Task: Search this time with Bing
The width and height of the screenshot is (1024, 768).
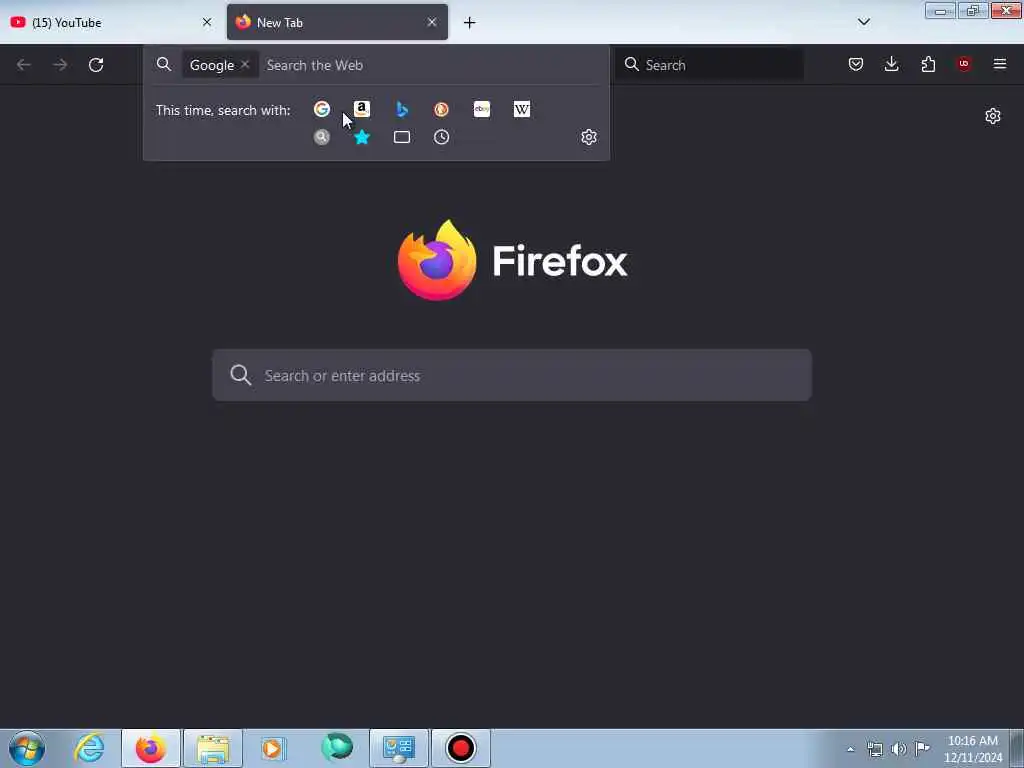Action: pyautogui.click(x=402, y=109)
